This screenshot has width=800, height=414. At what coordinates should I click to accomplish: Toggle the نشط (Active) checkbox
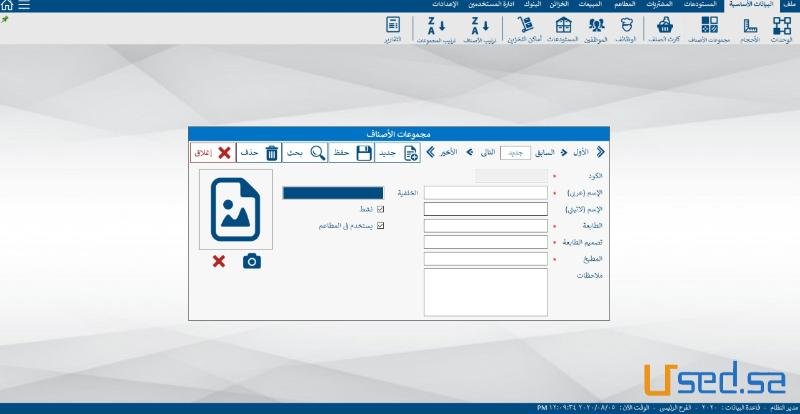coord(380,209)
